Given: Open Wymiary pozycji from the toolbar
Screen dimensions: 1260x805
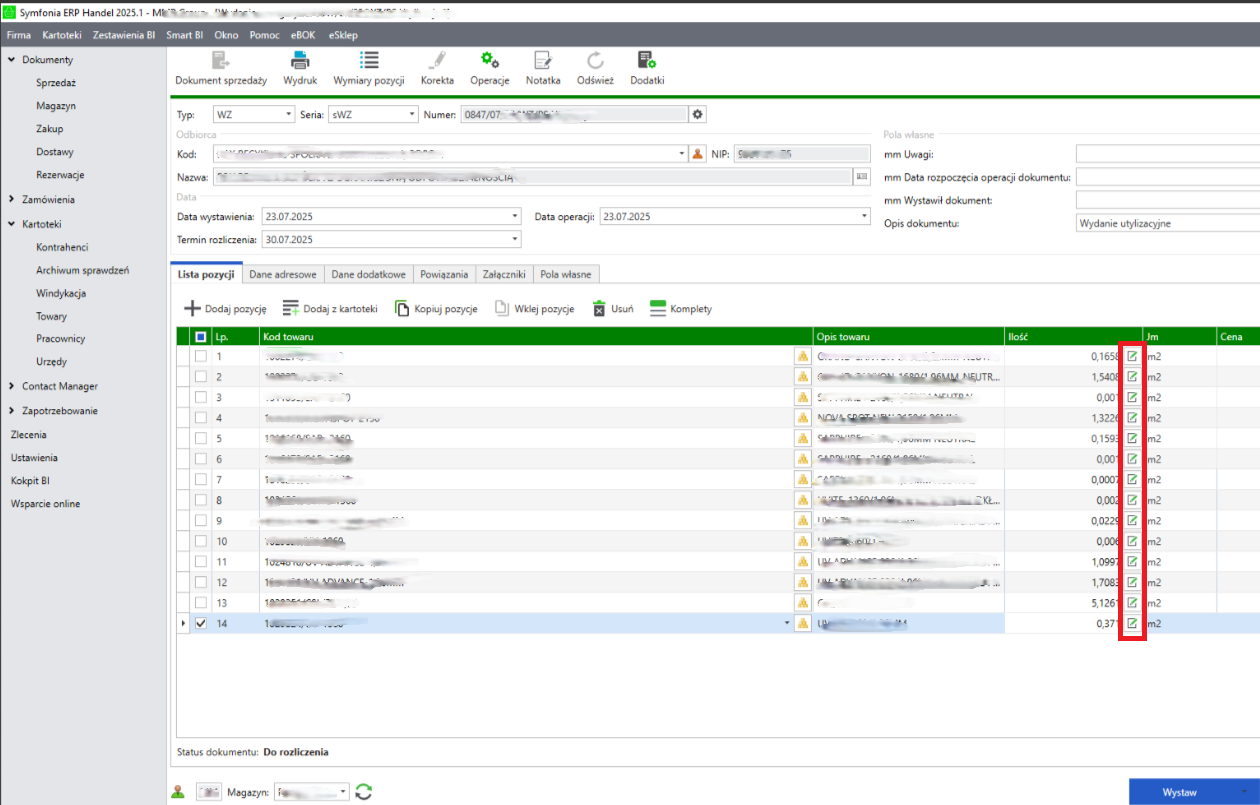Looking at the screenshot, I should [x=369, y=68].
